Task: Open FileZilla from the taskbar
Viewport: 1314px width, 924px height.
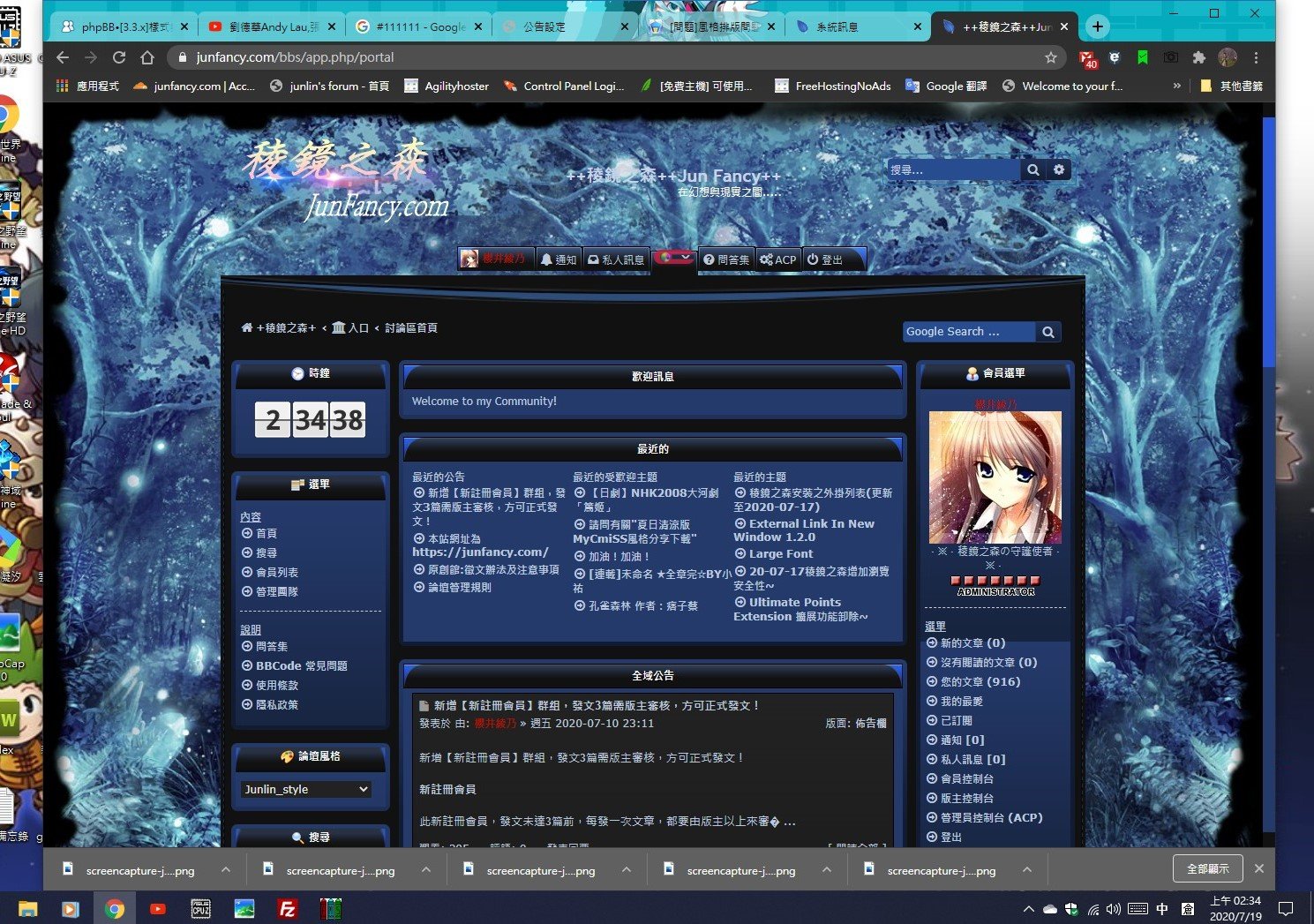Action: click(287, 908)
